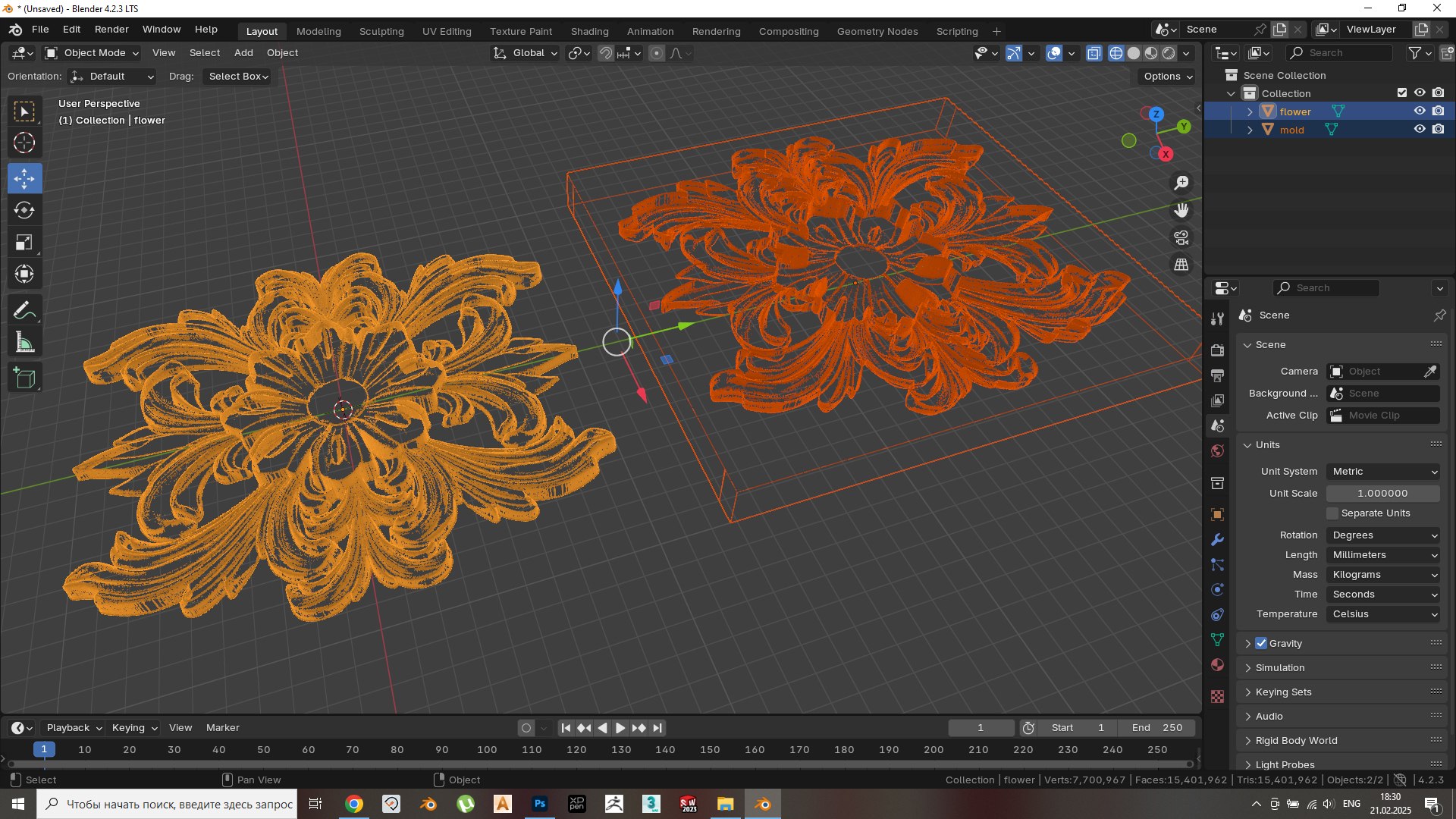1456x819 pixels.
Task: Open the Material properties tab
Action: (1217, 665)
